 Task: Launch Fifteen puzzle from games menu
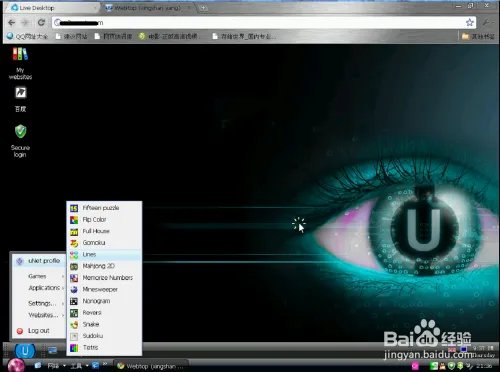click(x=104, y=208)
